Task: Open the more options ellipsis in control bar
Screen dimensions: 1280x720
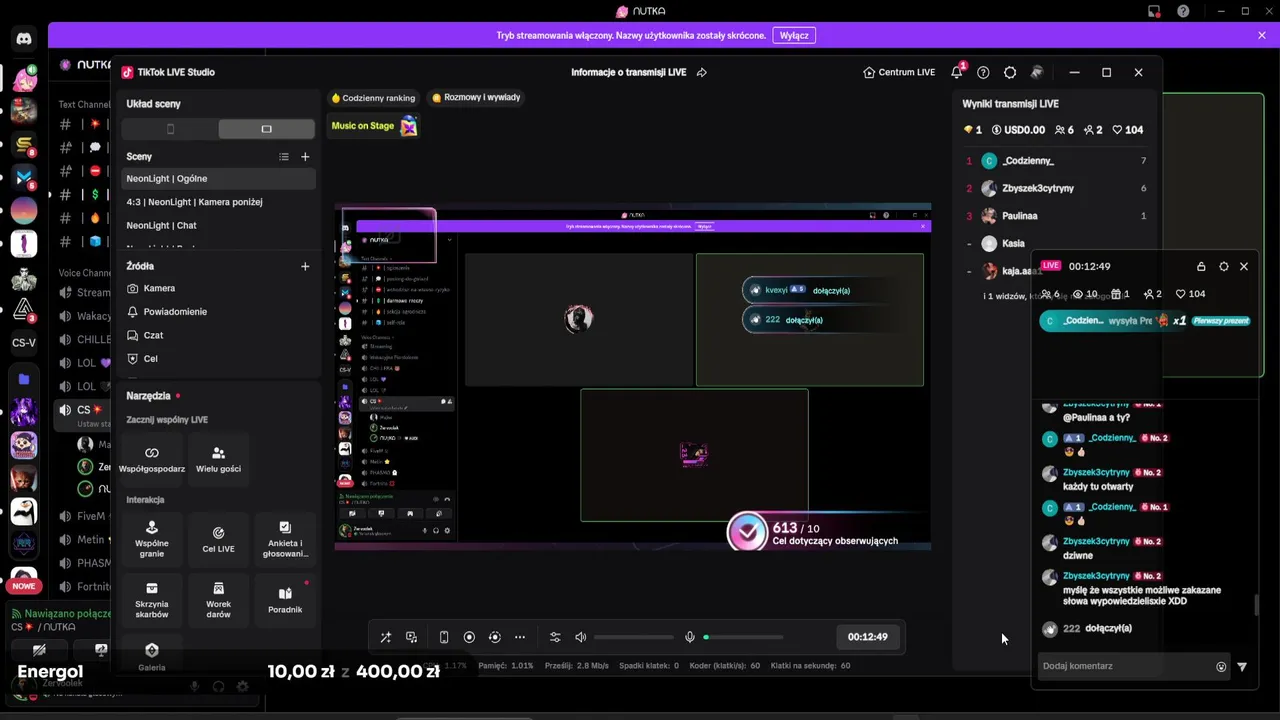Action: [520, 637]
